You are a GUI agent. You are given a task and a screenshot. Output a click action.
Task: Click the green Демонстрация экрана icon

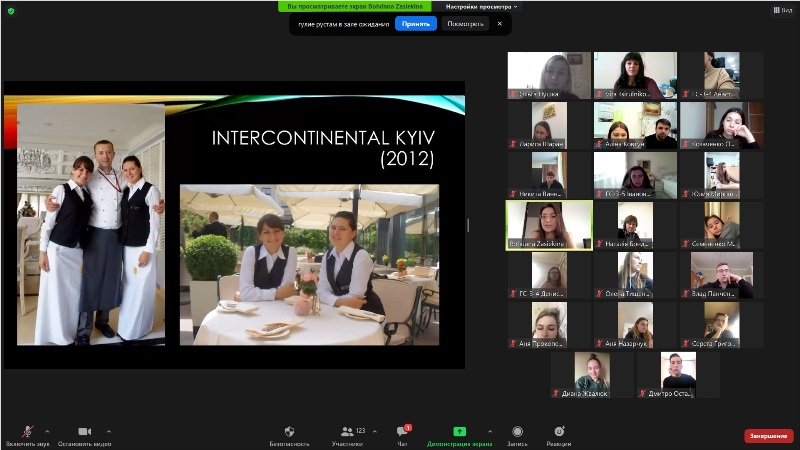click(x=459, y=431)
